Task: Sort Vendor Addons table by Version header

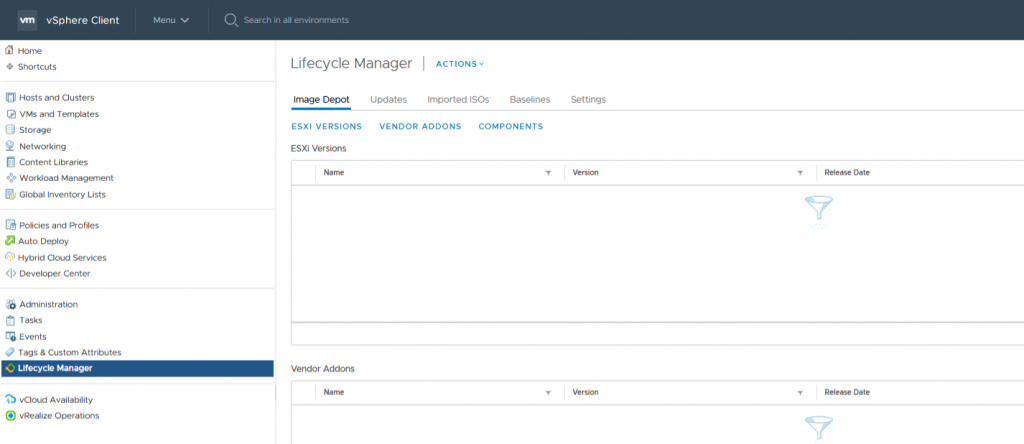Action: click(585, 393)
